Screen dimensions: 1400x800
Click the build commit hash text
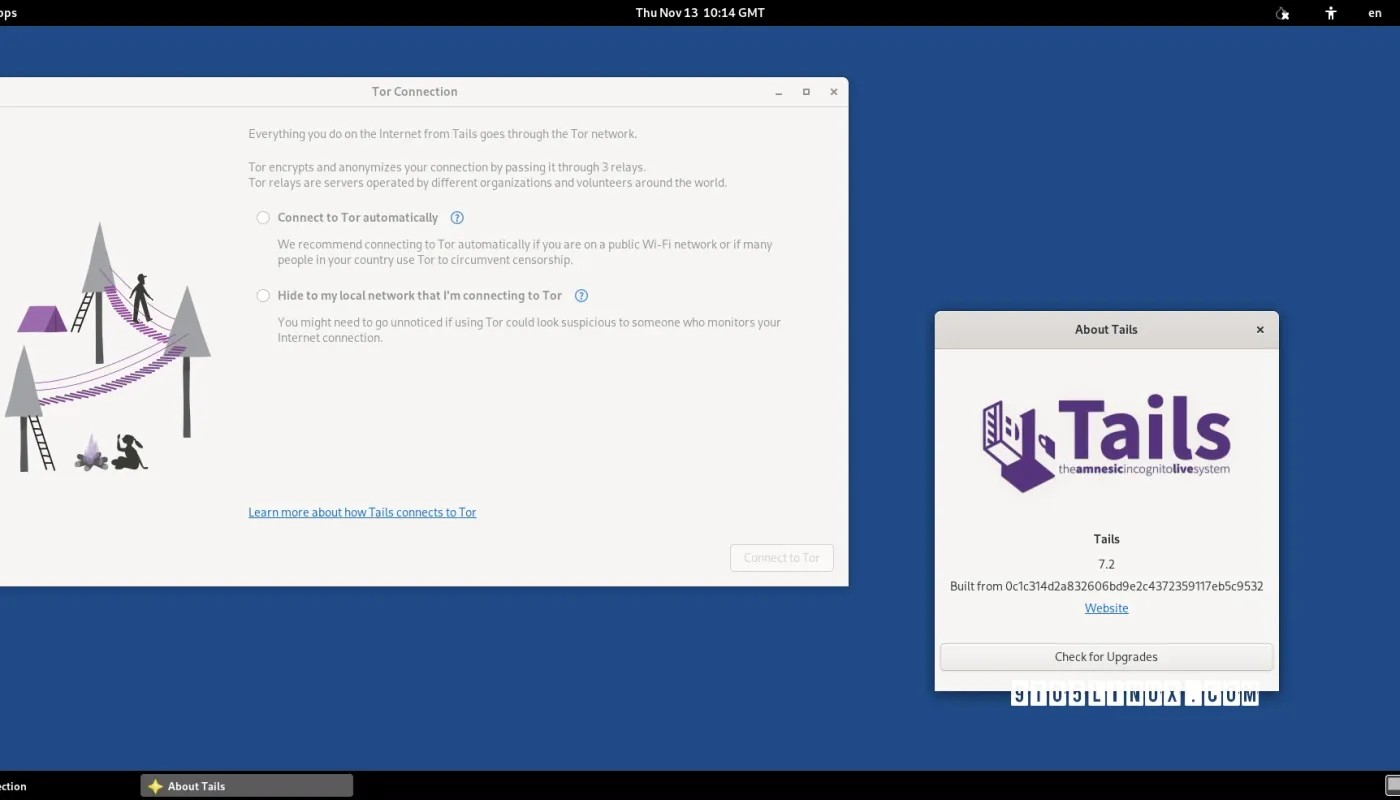point(1105,586)
